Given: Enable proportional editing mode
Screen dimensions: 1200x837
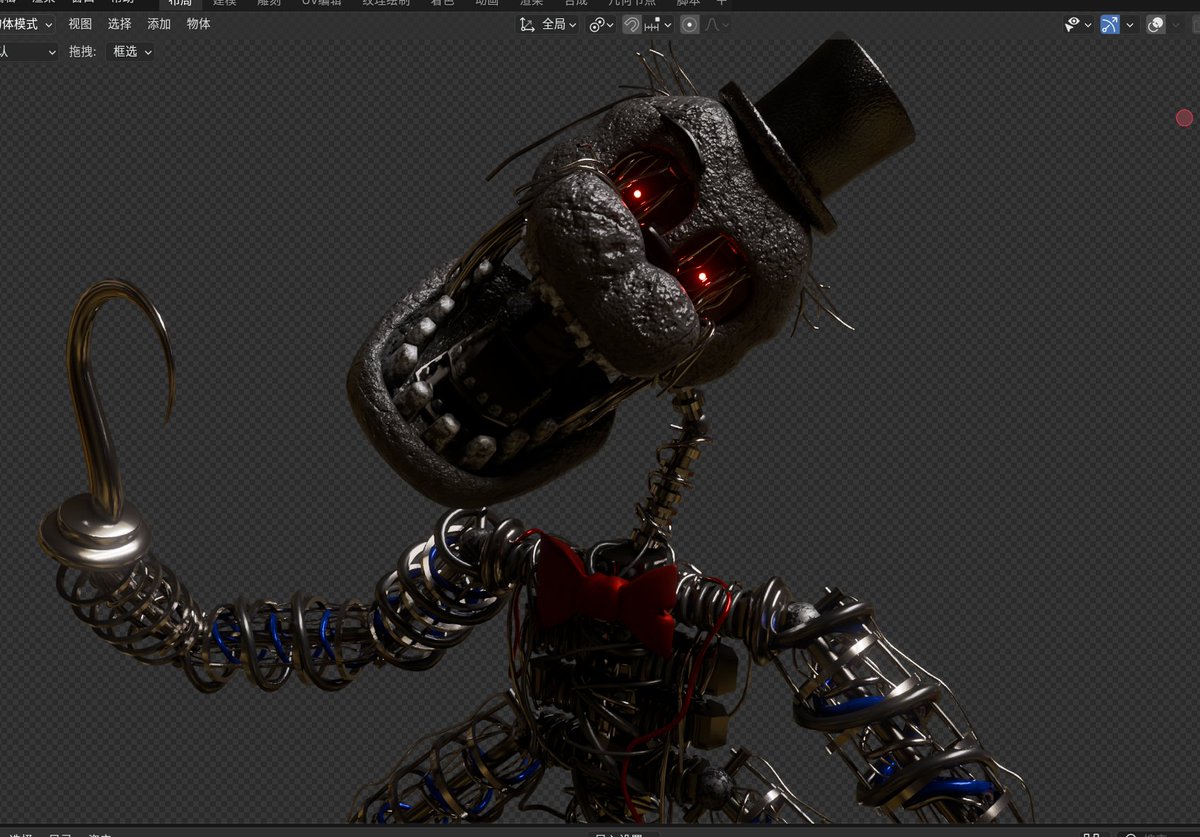Looking at the screenshot, I should pos(688,23).
